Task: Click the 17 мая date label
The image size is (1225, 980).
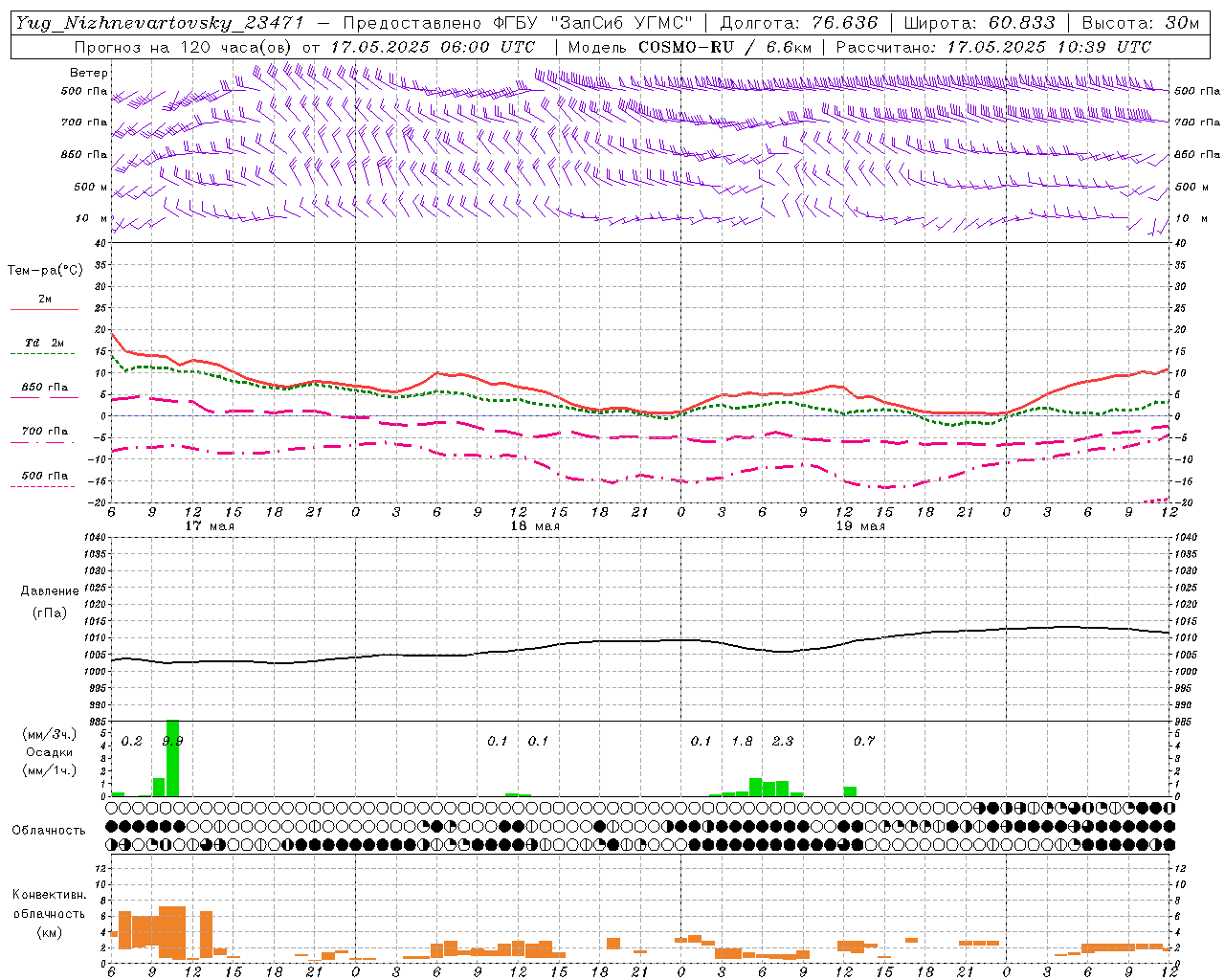Action: (x=210, y=526)
